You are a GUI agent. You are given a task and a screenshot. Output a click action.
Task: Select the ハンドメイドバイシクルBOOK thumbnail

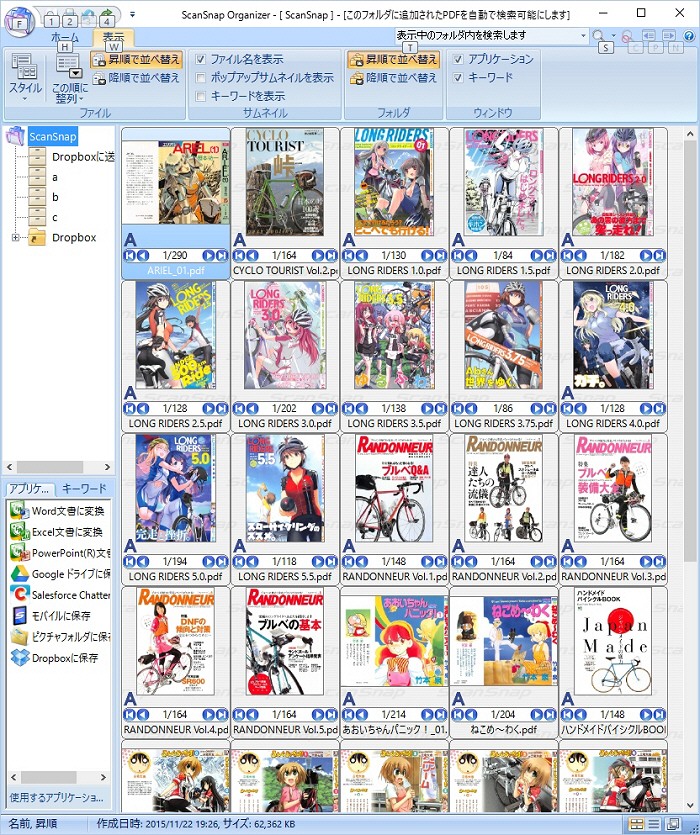613,642
